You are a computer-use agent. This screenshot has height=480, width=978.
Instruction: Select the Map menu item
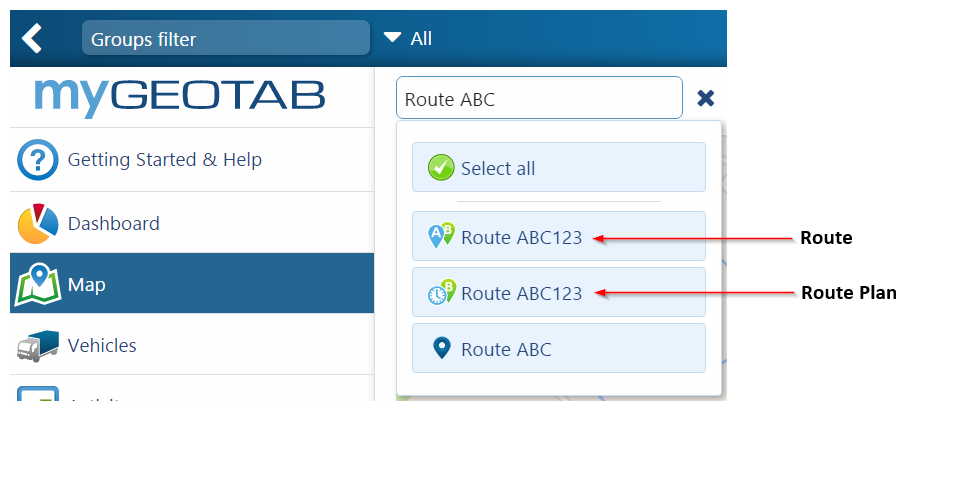(87, 285)
